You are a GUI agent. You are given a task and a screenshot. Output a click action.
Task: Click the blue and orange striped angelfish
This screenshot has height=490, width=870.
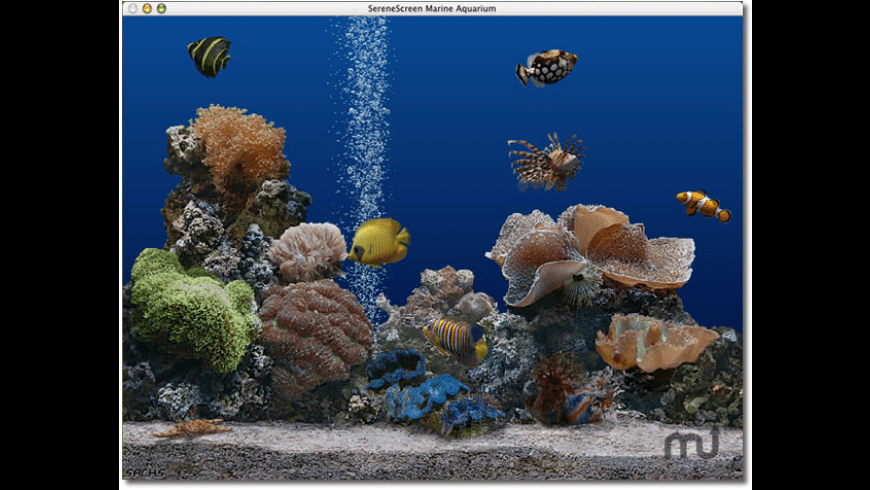pyautogui.click(x=455, y=339)
